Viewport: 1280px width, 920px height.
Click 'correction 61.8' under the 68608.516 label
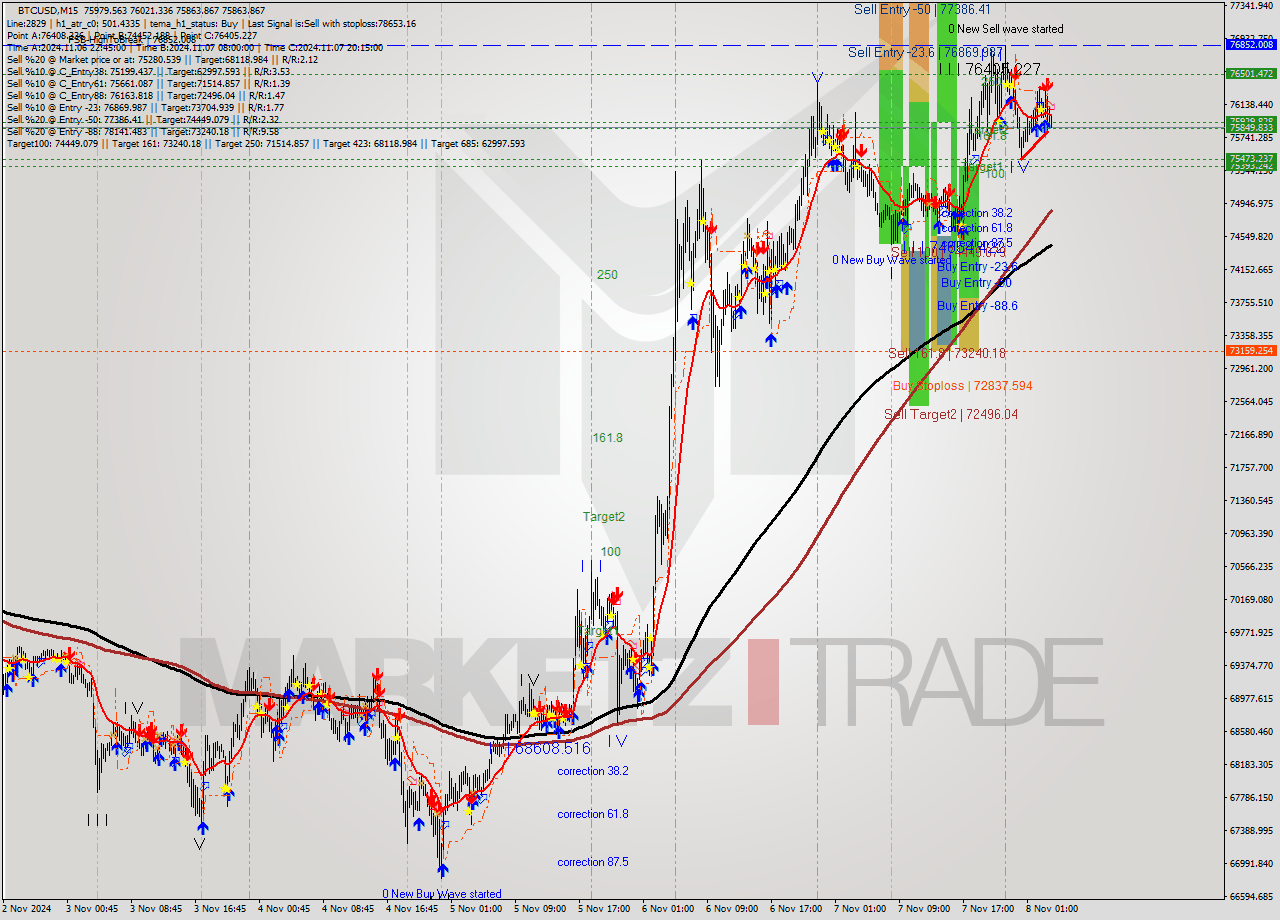(x=593, y=814)
